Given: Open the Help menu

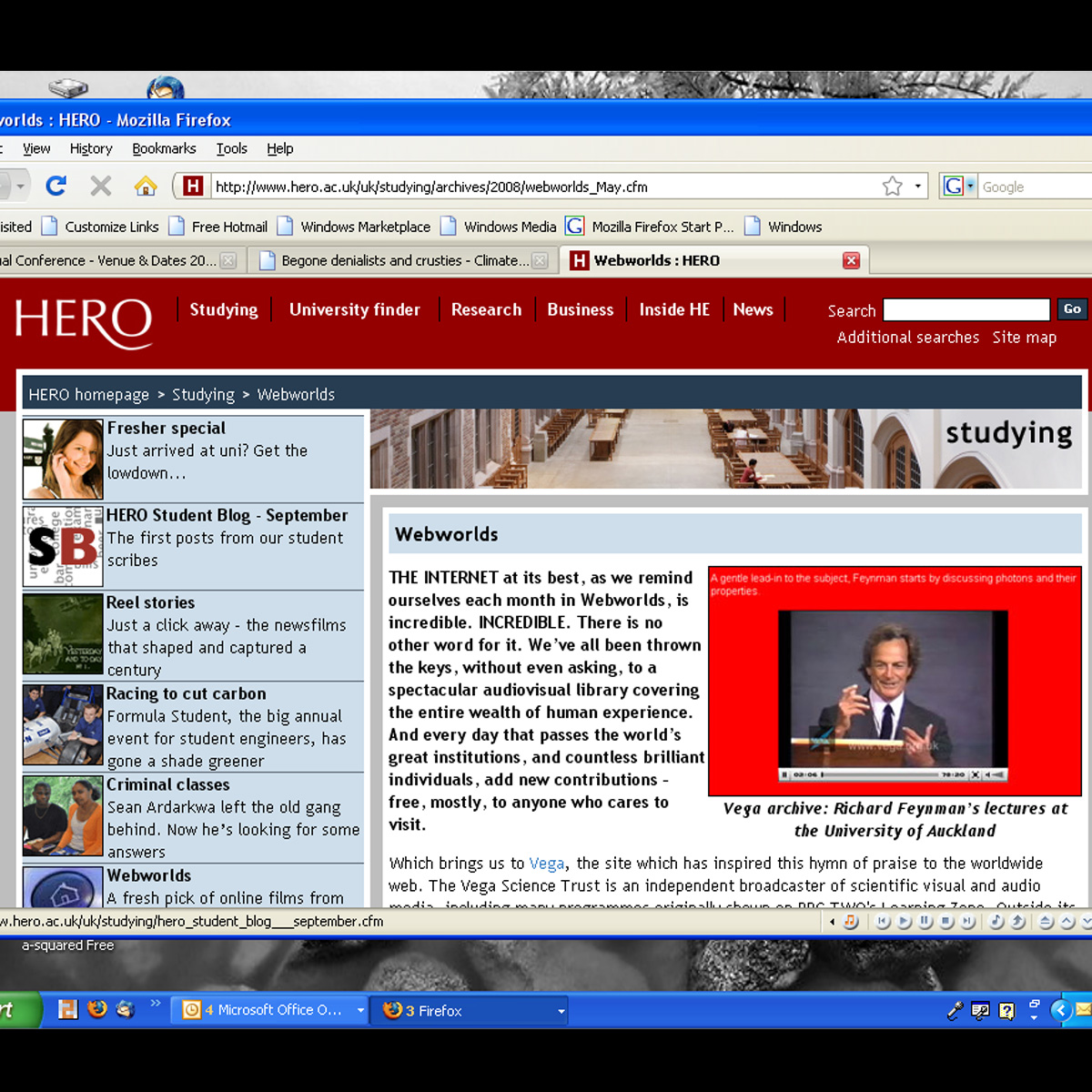Looking at the screenshot, I should pos(280,148).
